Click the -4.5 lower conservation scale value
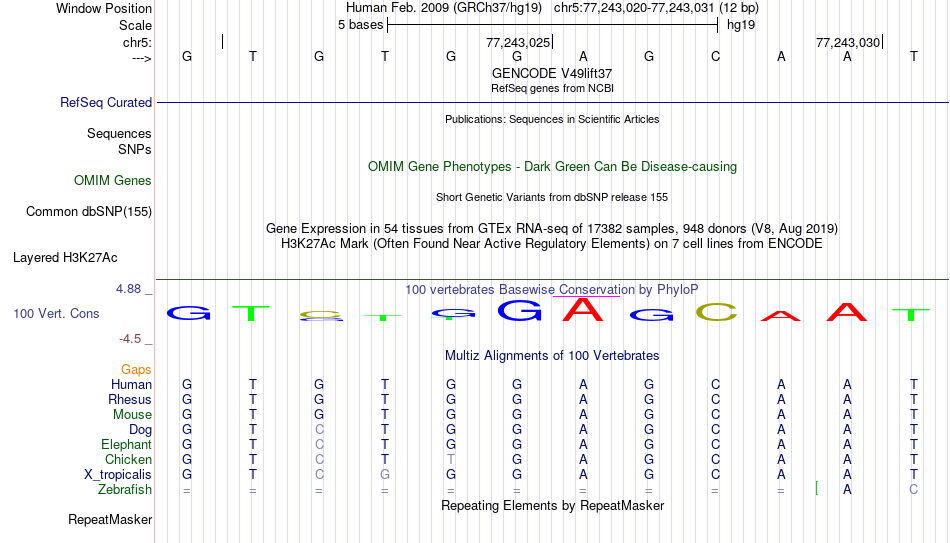Image resolution: width=950 pixels, height=543 pixels. (130, 339)
